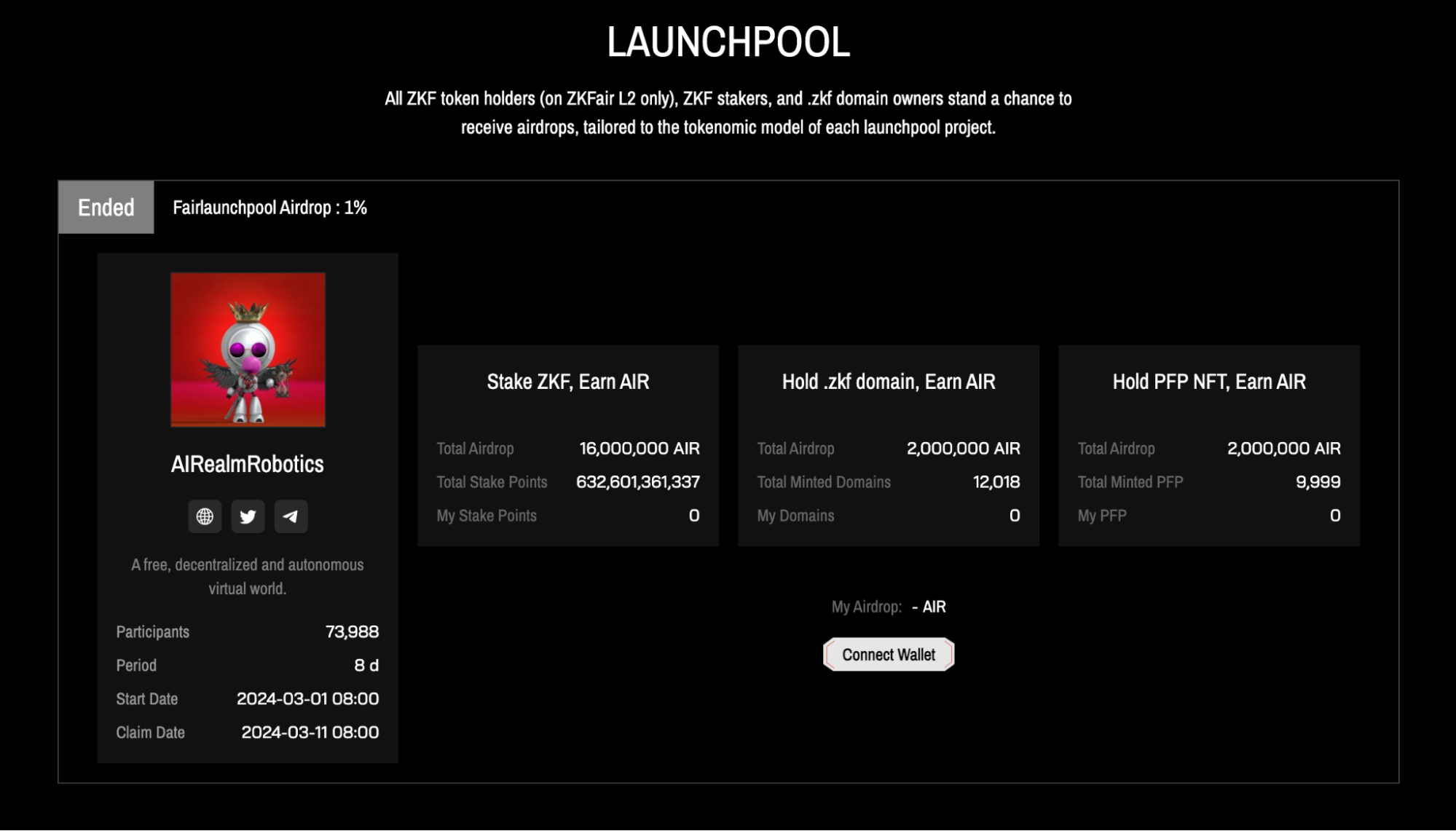Click the Connect Wallet button
This screenshot has height=831, width=1456.
point(888,654)
